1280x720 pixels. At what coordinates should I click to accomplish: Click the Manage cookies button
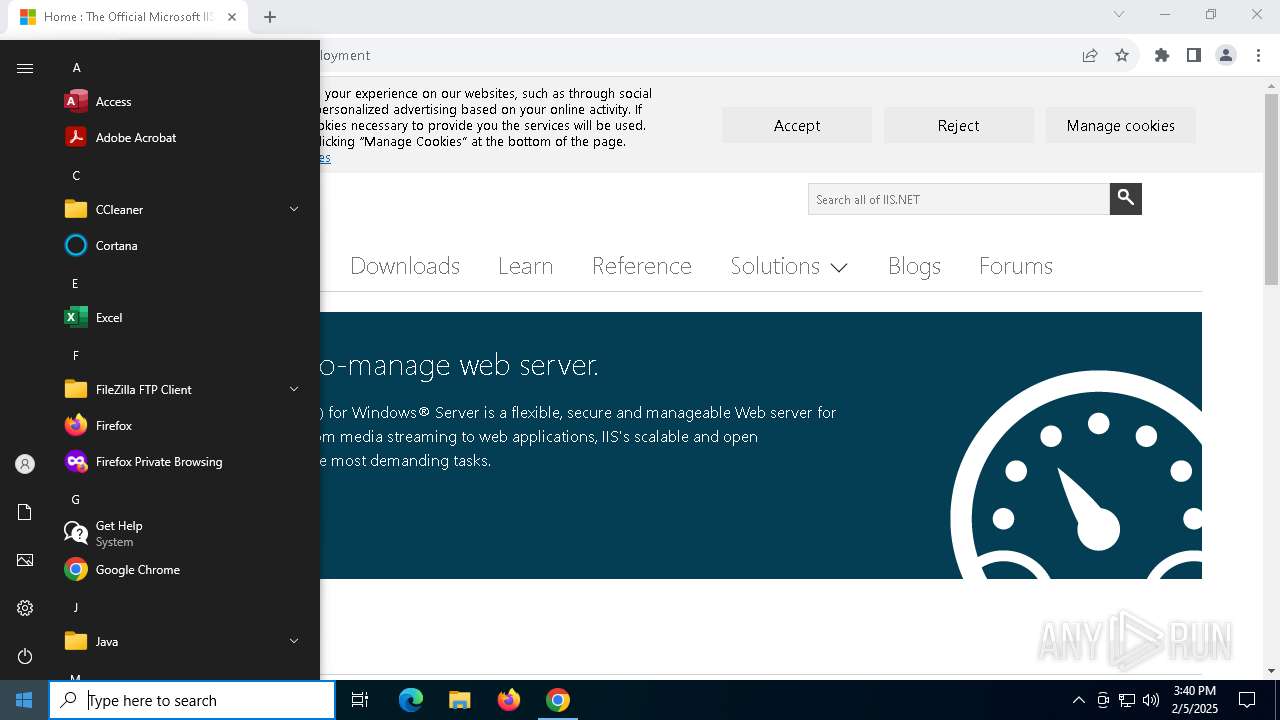click(1120, 125)
